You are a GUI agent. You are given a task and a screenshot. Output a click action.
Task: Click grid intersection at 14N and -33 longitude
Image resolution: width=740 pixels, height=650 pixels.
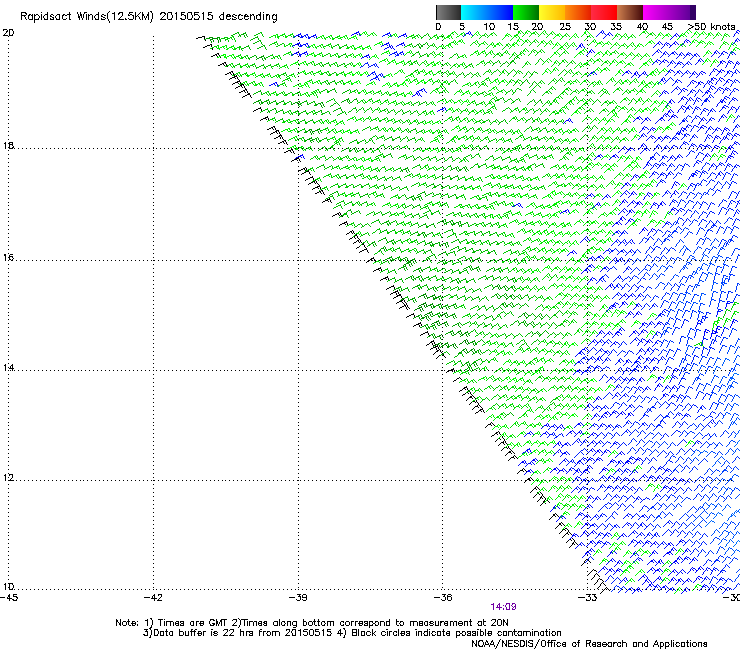click(587, 370)
